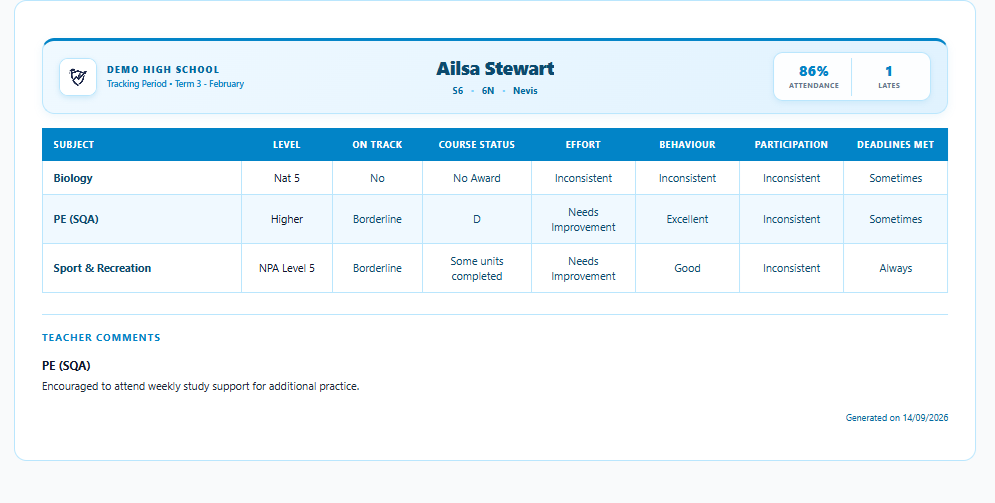Click PE (SQA) On Track Borderline cell
The height and width of the screenshot is (503, 995).
pos(378,219)
